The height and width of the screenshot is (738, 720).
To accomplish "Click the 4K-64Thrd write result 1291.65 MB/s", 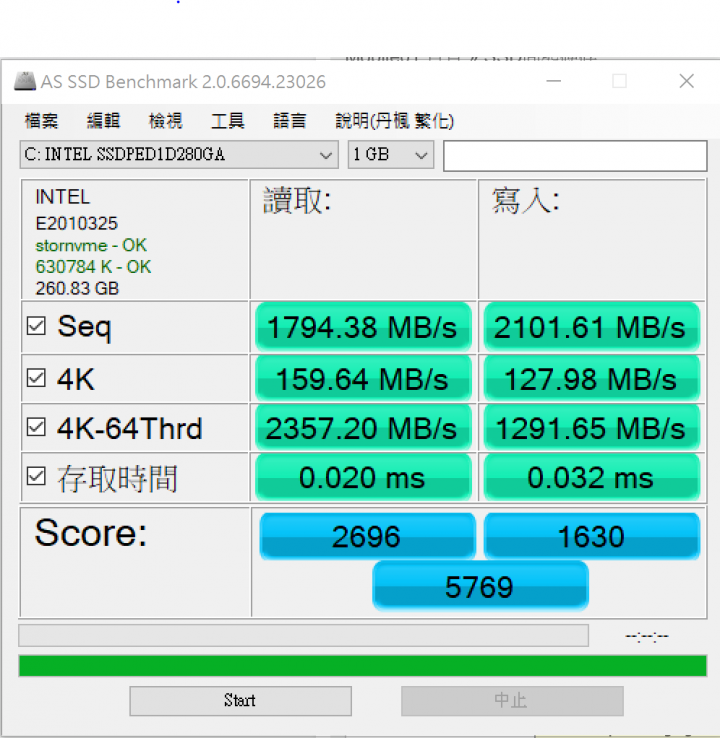I will [592, 428].
